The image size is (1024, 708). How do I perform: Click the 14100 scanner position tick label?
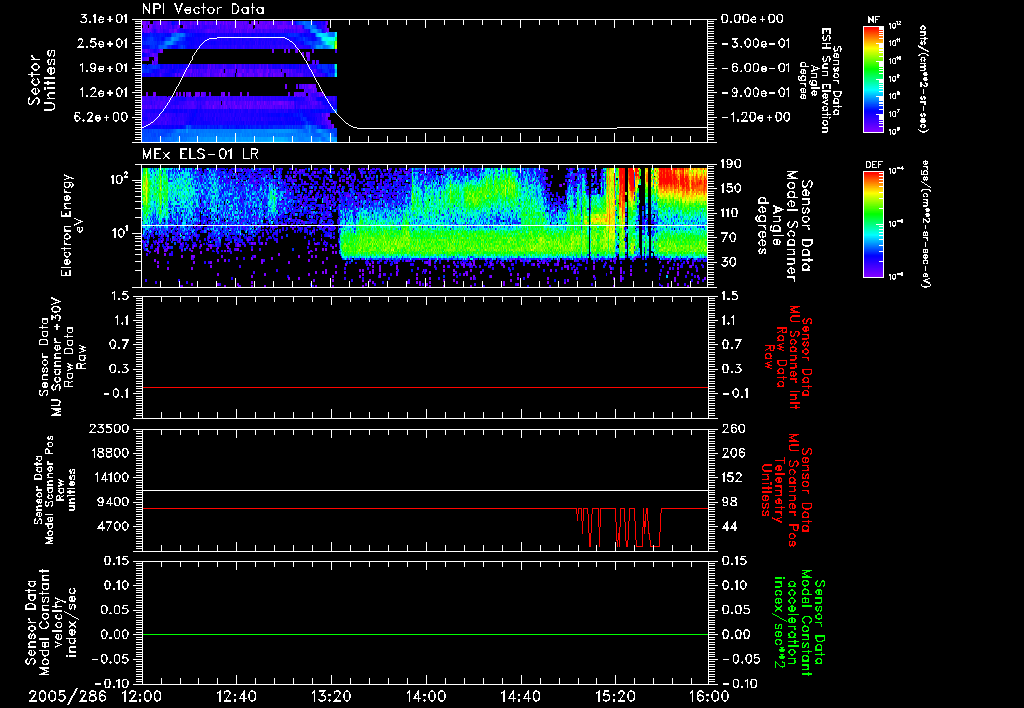point(109,477)
